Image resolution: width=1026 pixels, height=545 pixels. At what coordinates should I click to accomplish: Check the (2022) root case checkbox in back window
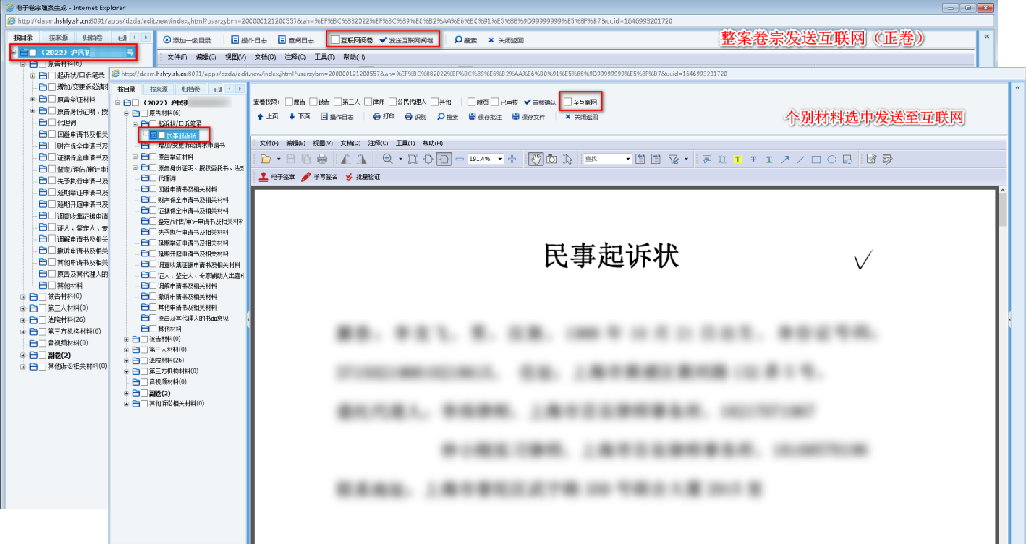33,52
